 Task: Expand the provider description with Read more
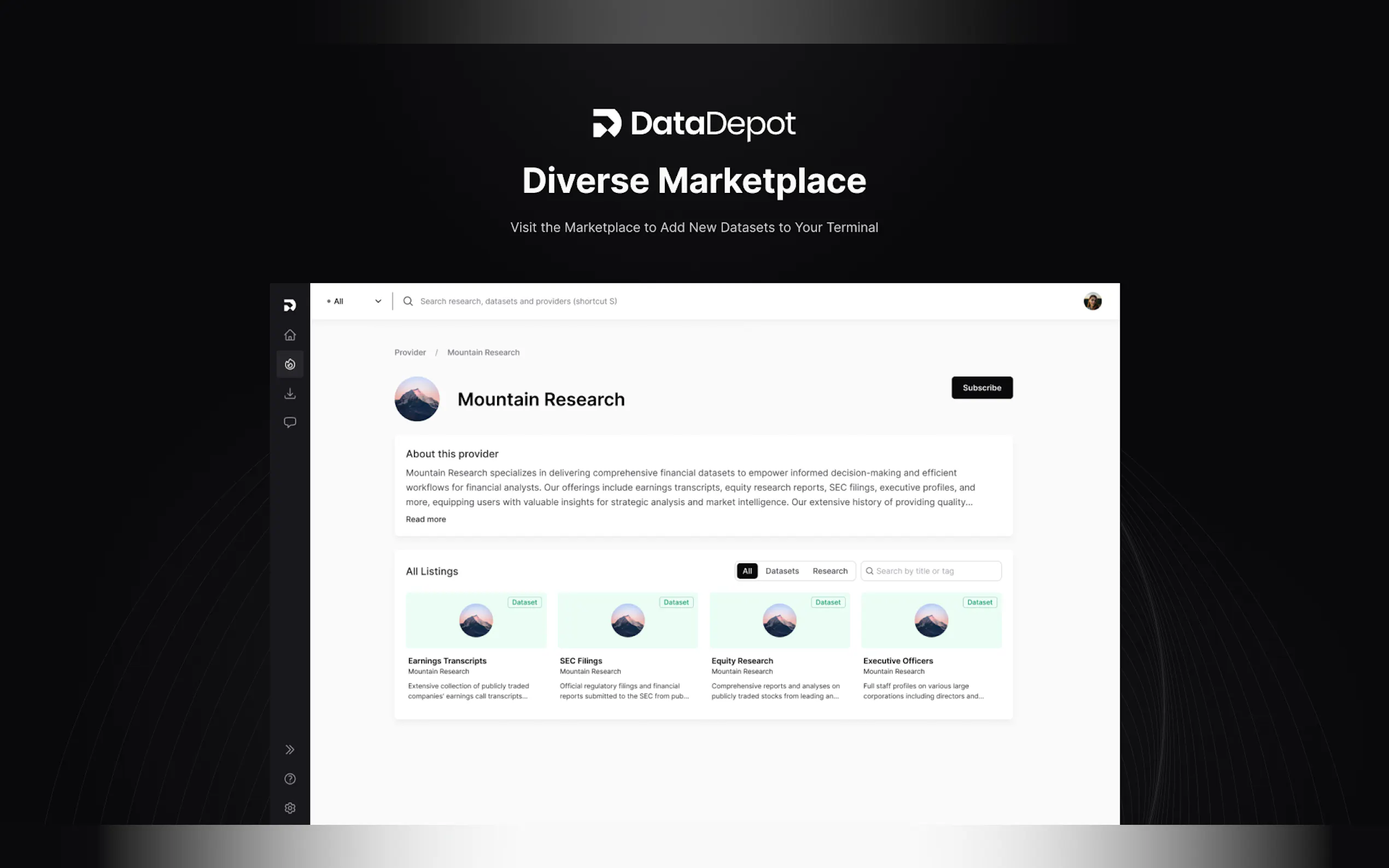tap(425, 519)
